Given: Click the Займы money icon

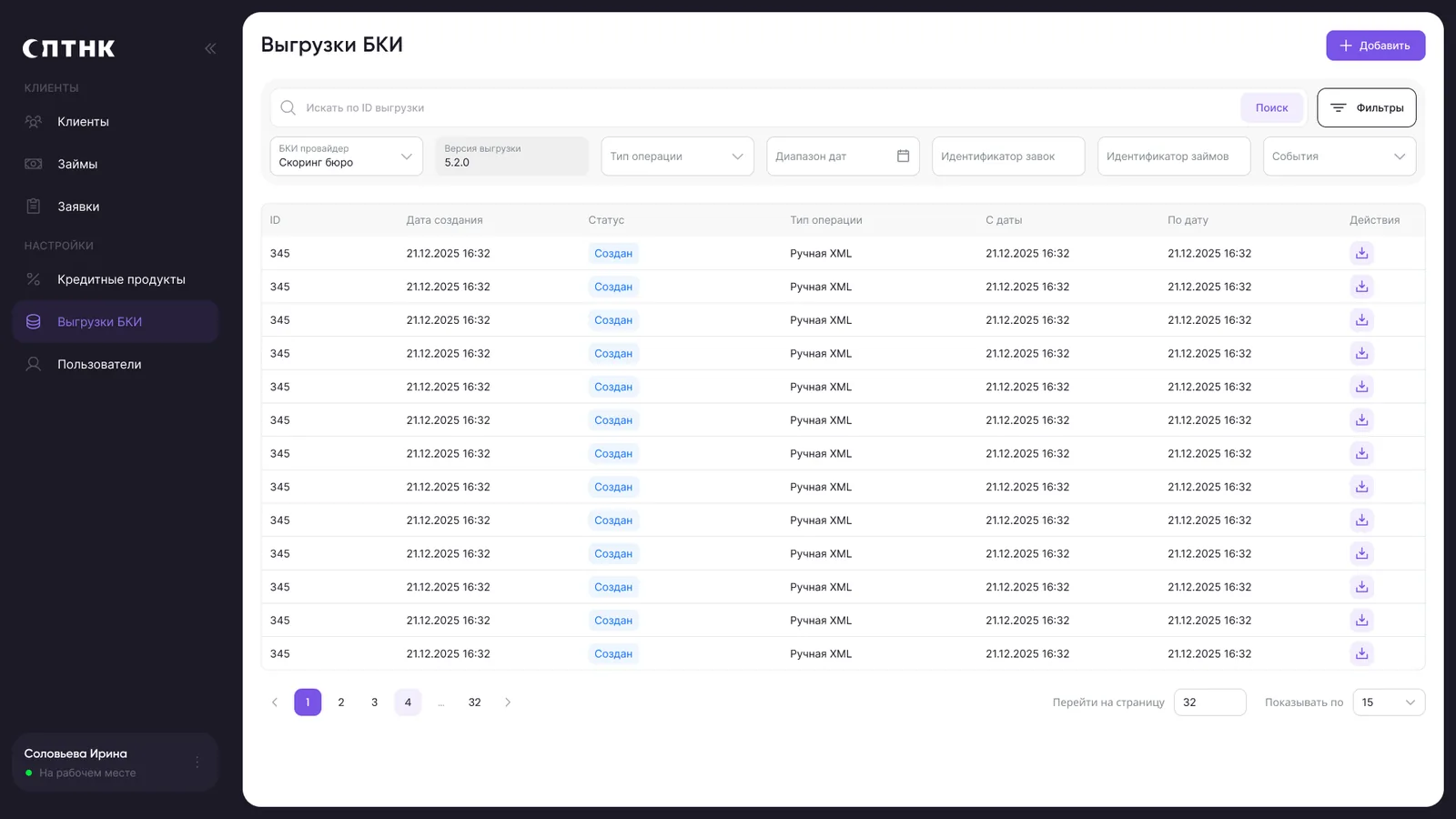Looking at the screenshot, I should click(x=34, y=164).
